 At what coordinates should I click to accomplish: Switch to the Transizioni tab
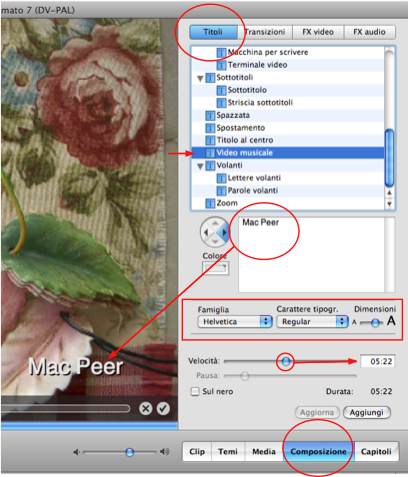265,32
